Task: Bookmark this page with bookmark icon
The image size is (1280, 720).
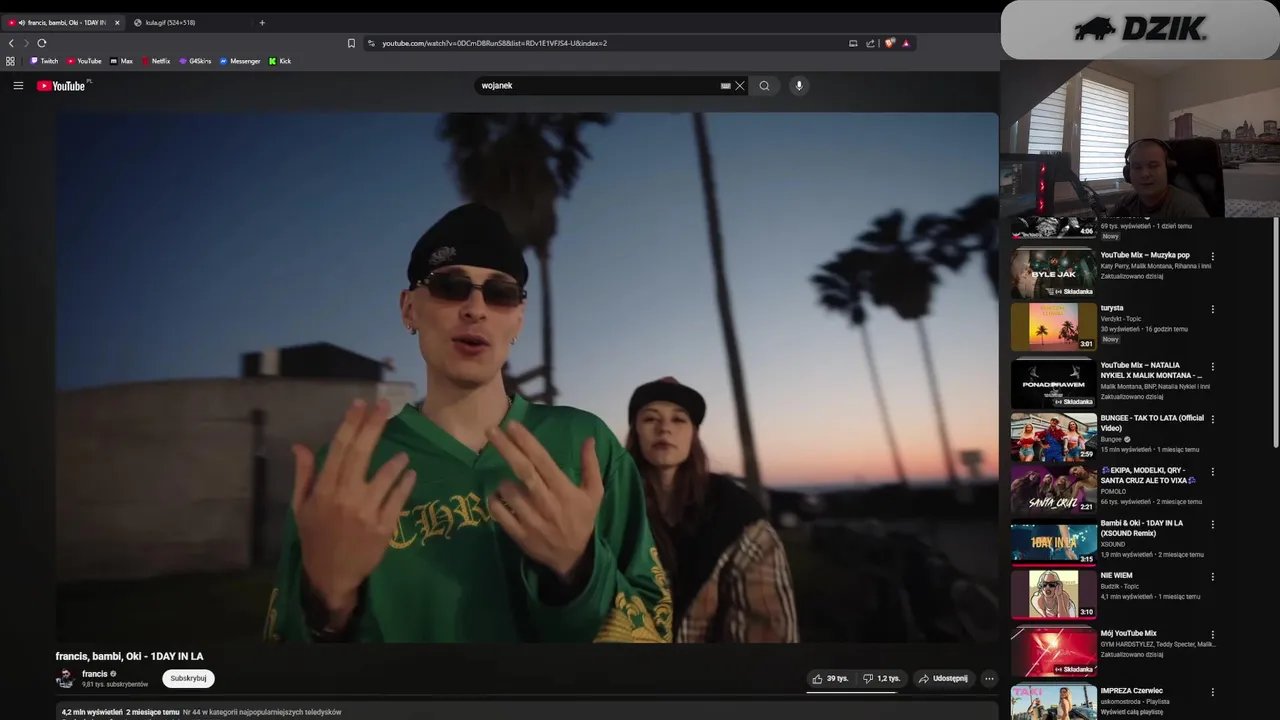Action: pyautogui.click(x=351, y=43)
